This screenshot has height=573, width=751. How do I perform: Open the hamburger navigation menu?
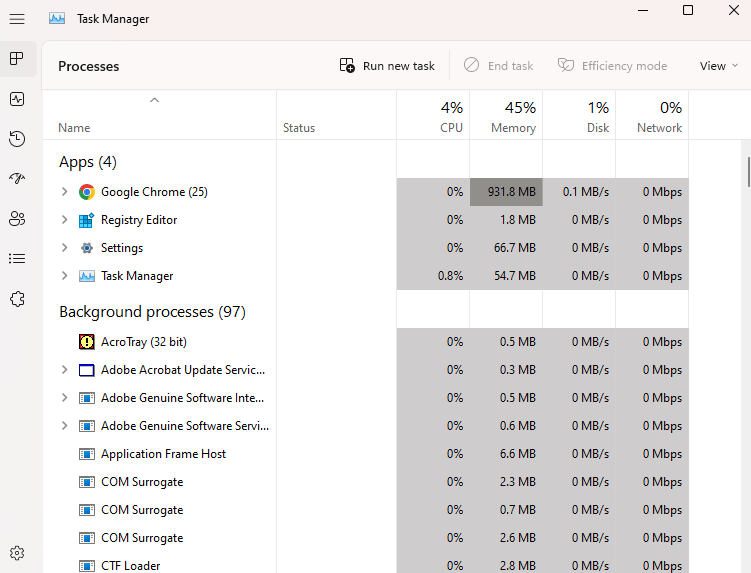pyautogui.click(x=17, y=19)
